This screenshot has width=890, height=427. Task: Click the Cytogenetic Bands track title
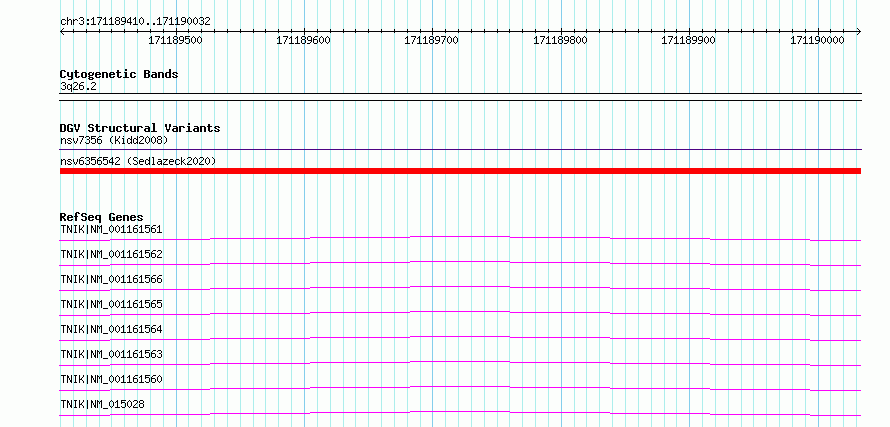[119, 74]
